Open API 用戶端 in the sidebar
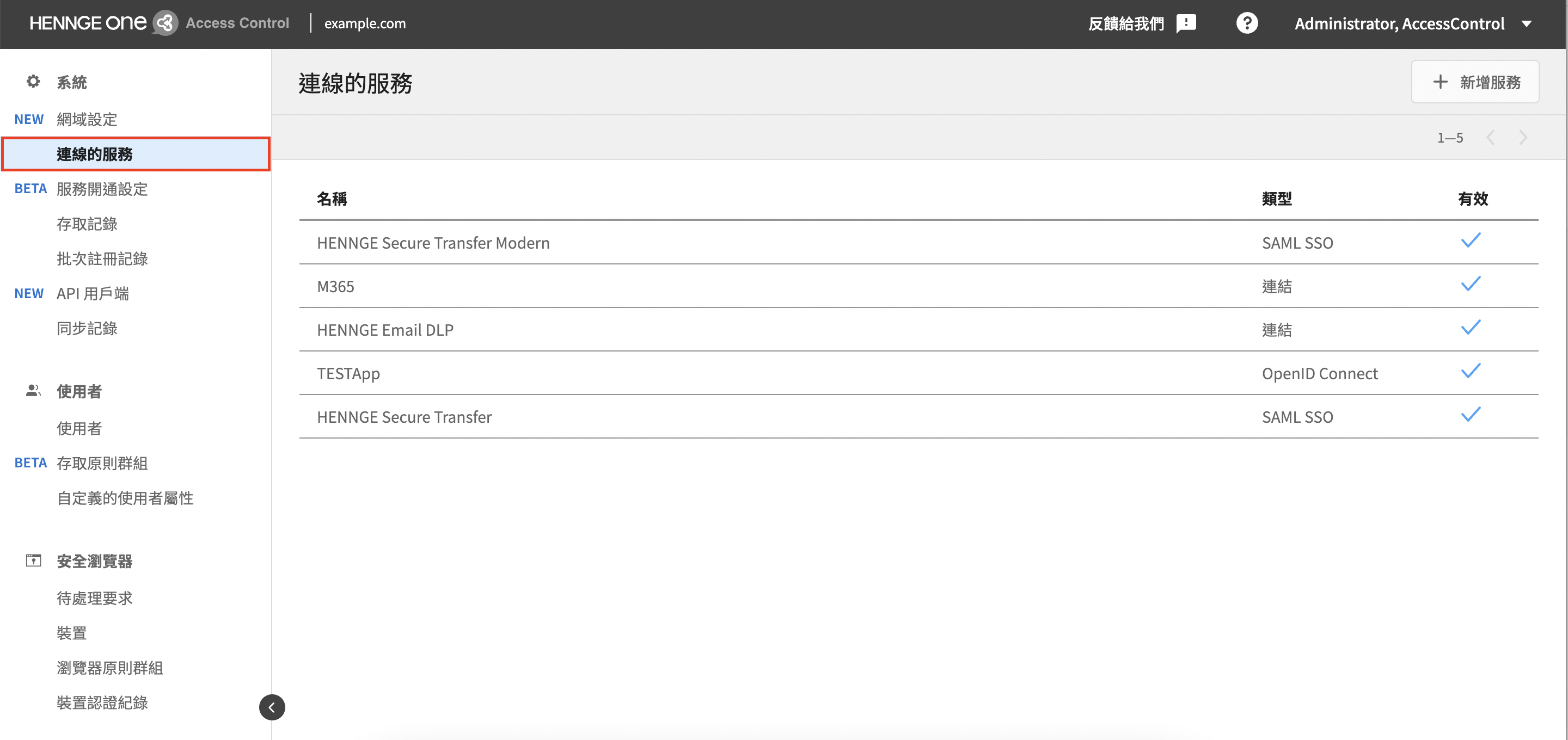The height and width of the screenshot is (740, 1568). coord(93,293)
